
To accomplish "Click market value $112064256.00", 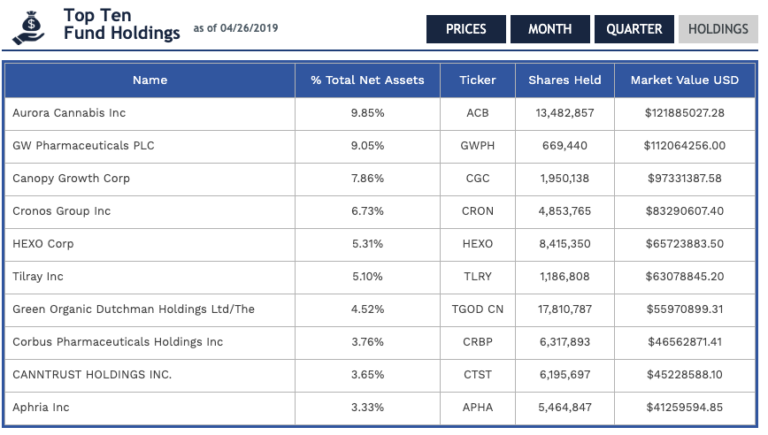I will (685, 146).
